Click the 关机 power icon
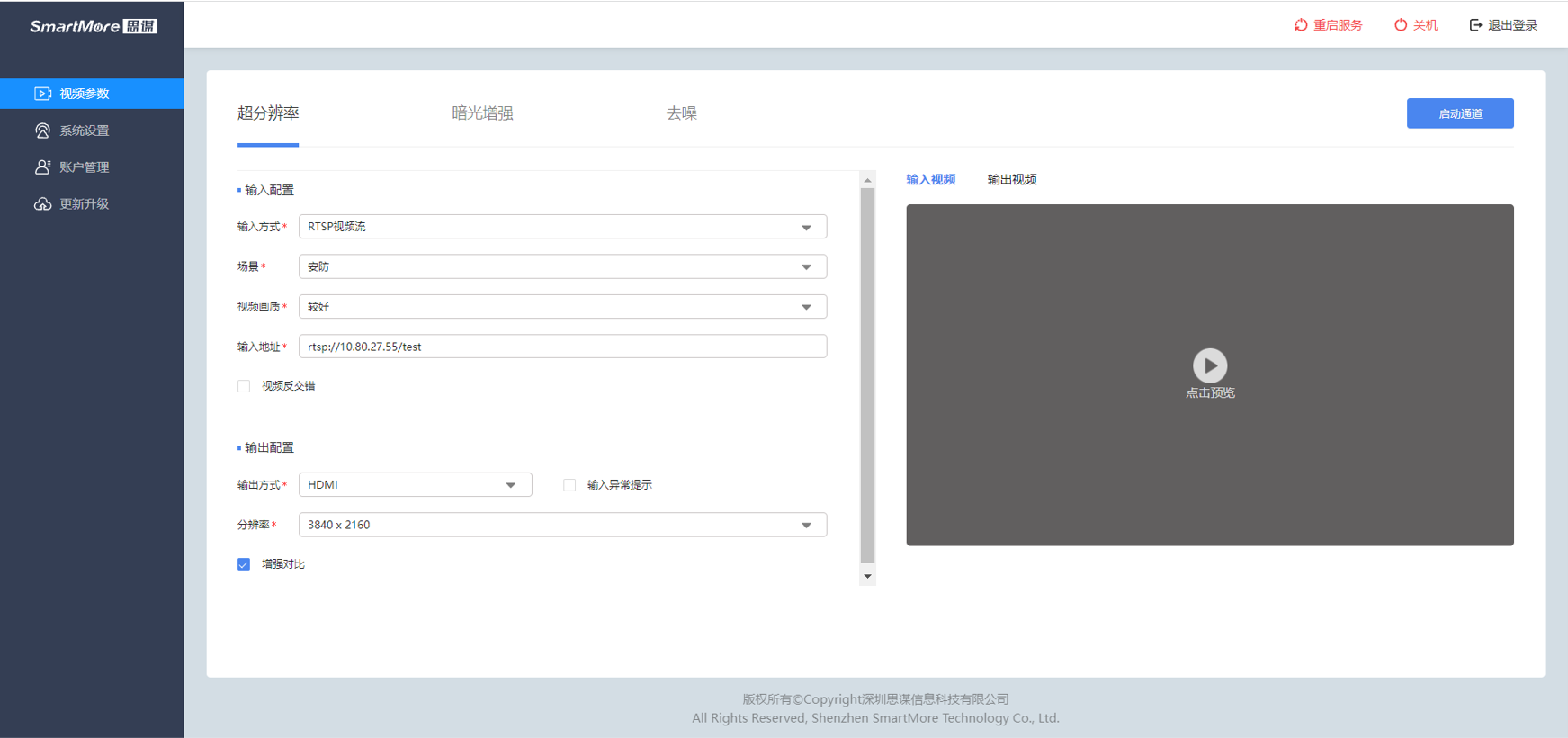The width and height of the screenshot is (1568, 738). coord(1401,25)
